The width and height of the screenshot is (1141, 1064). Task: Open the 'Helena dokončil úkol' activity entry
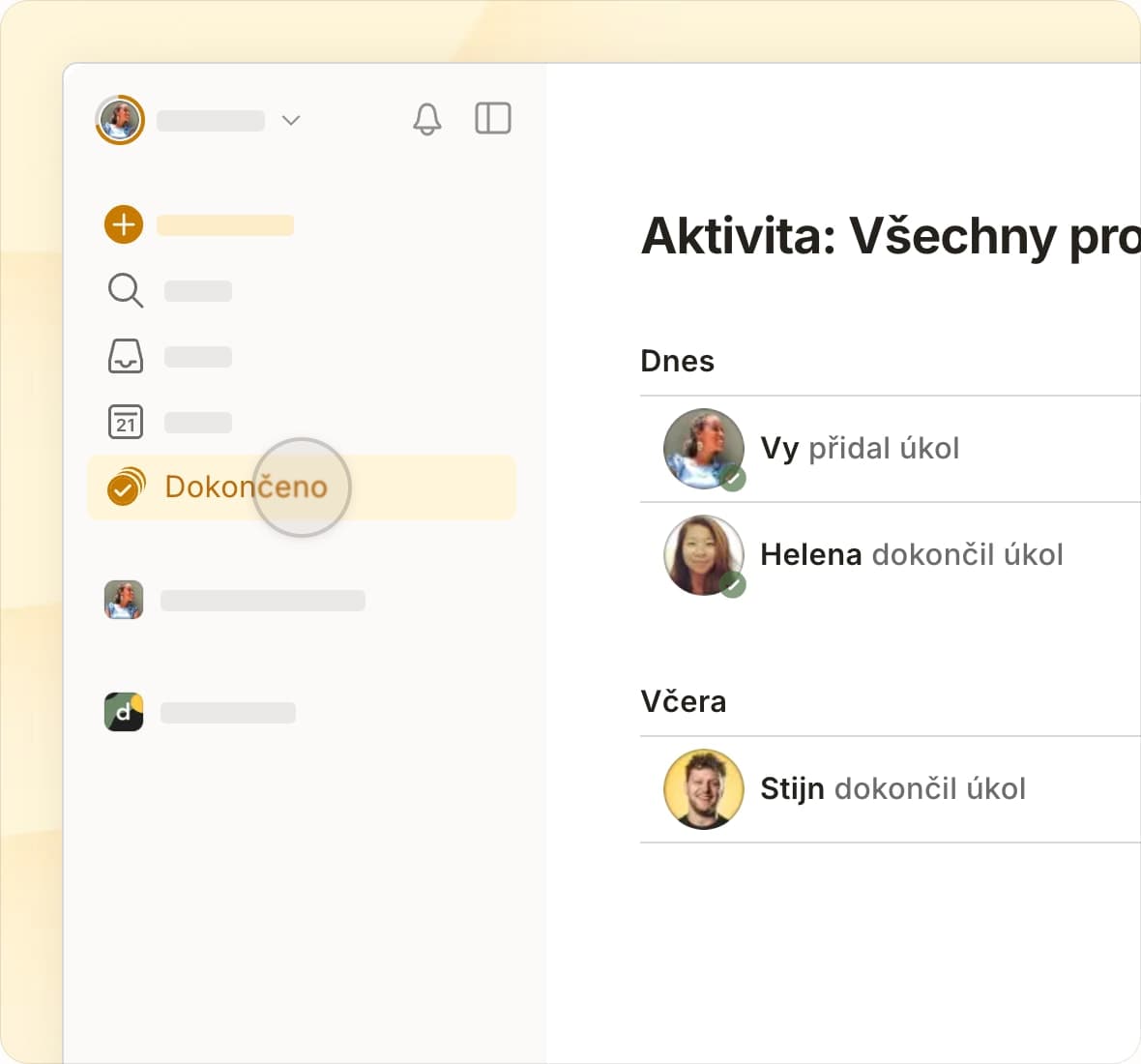pyautogui.click(x=911, y=554)
